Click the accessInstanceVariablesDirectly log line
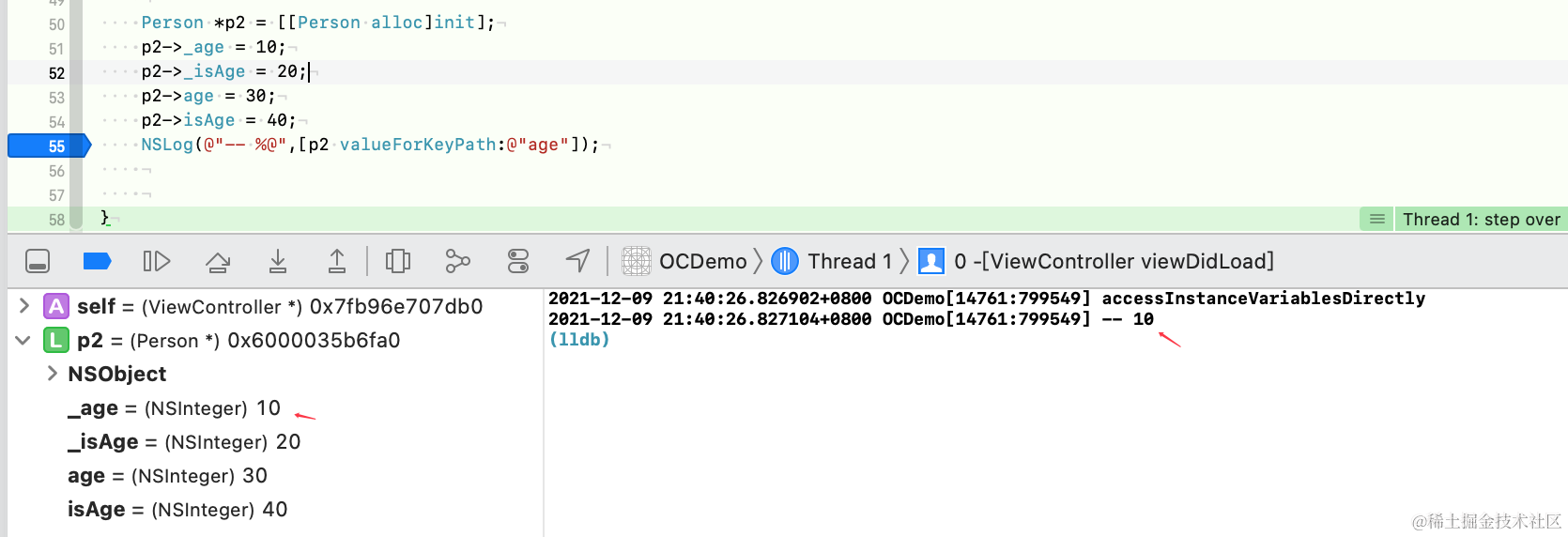The height and width of the screenshot is (537, 1568). (x=987, y=299)
